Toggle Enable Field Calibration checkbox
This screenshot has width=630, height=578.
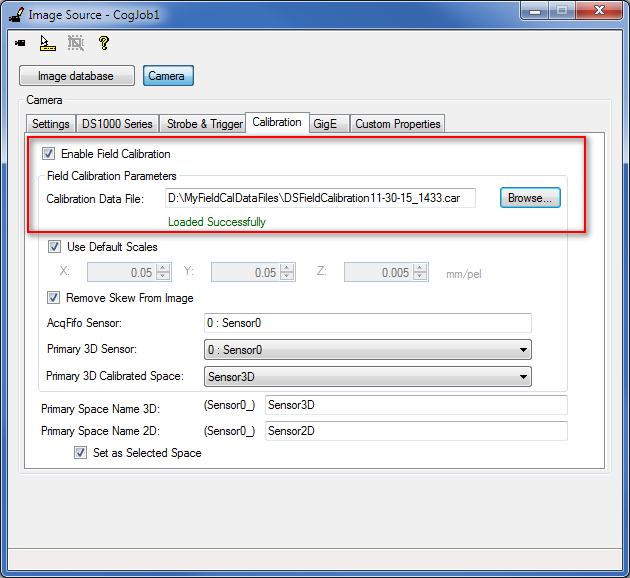[x=49, y=154]
